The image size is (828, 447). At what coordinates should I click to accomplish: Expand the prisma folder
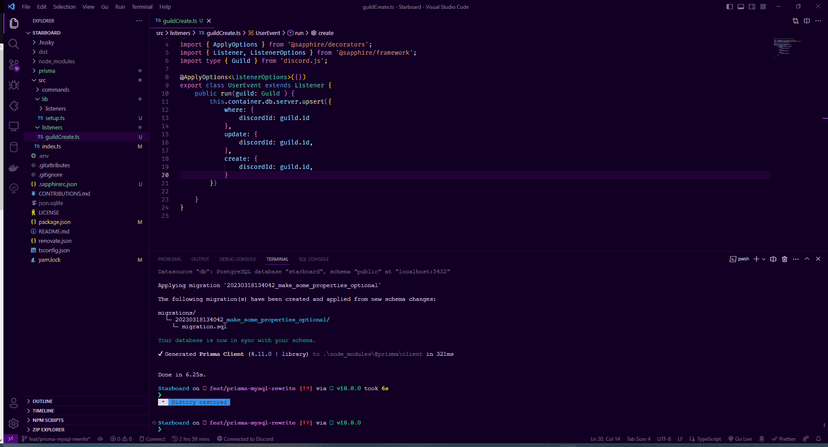pyautogui.click(x=47, y=71)
